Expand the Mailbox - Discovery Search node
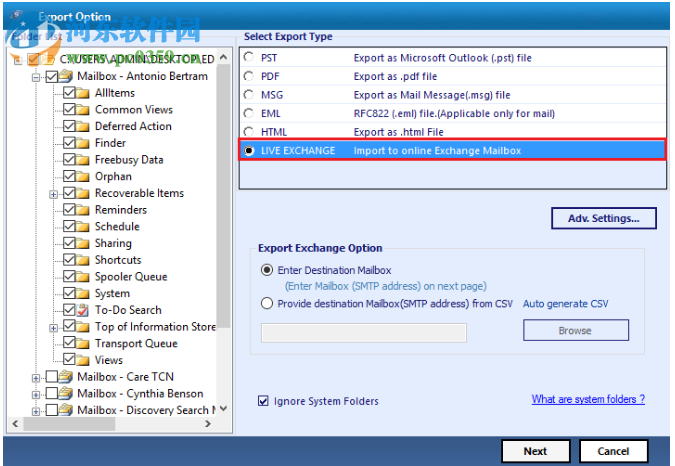 36,411
